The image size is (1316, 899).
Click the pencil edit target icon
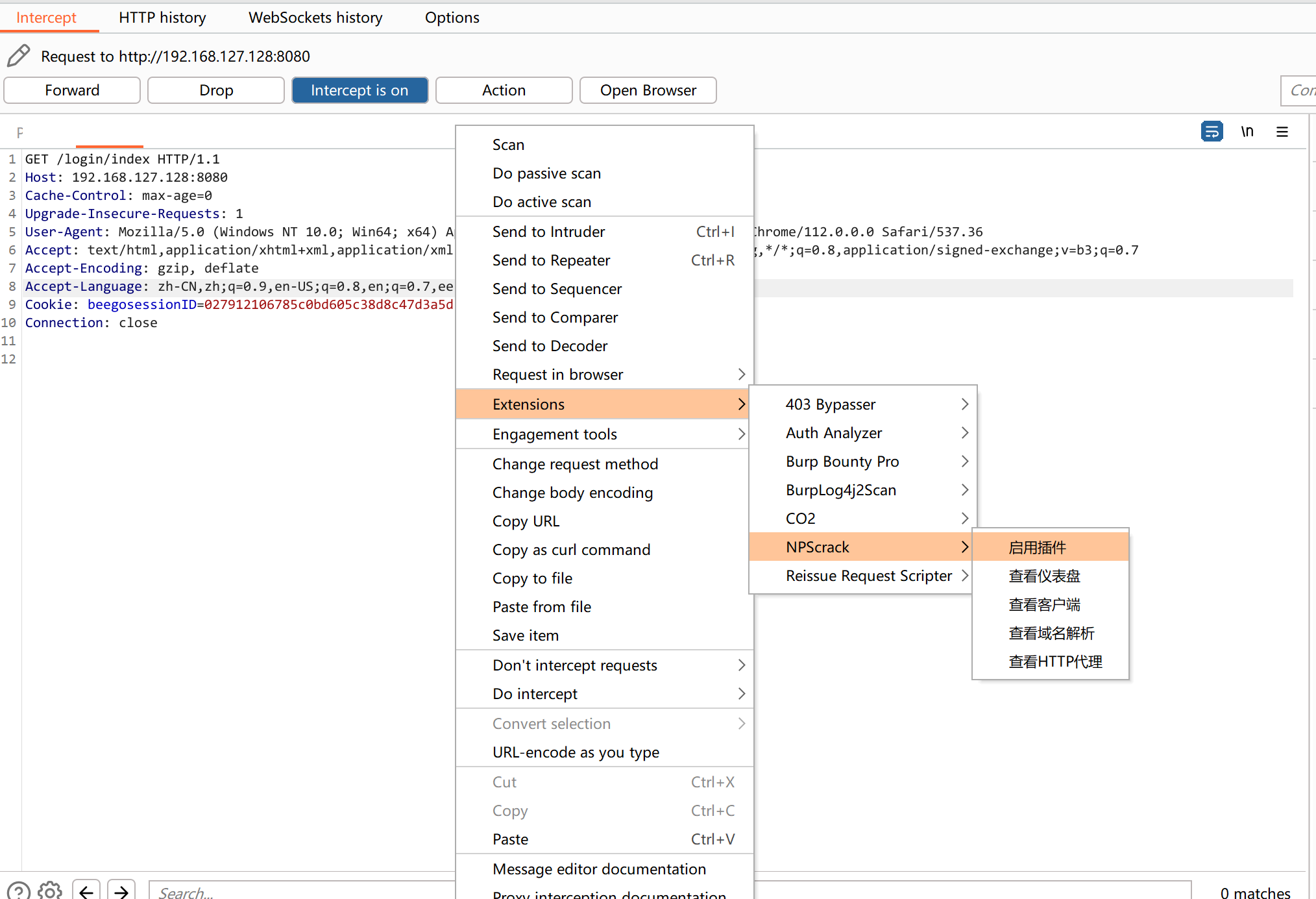[x=18, y=56]
